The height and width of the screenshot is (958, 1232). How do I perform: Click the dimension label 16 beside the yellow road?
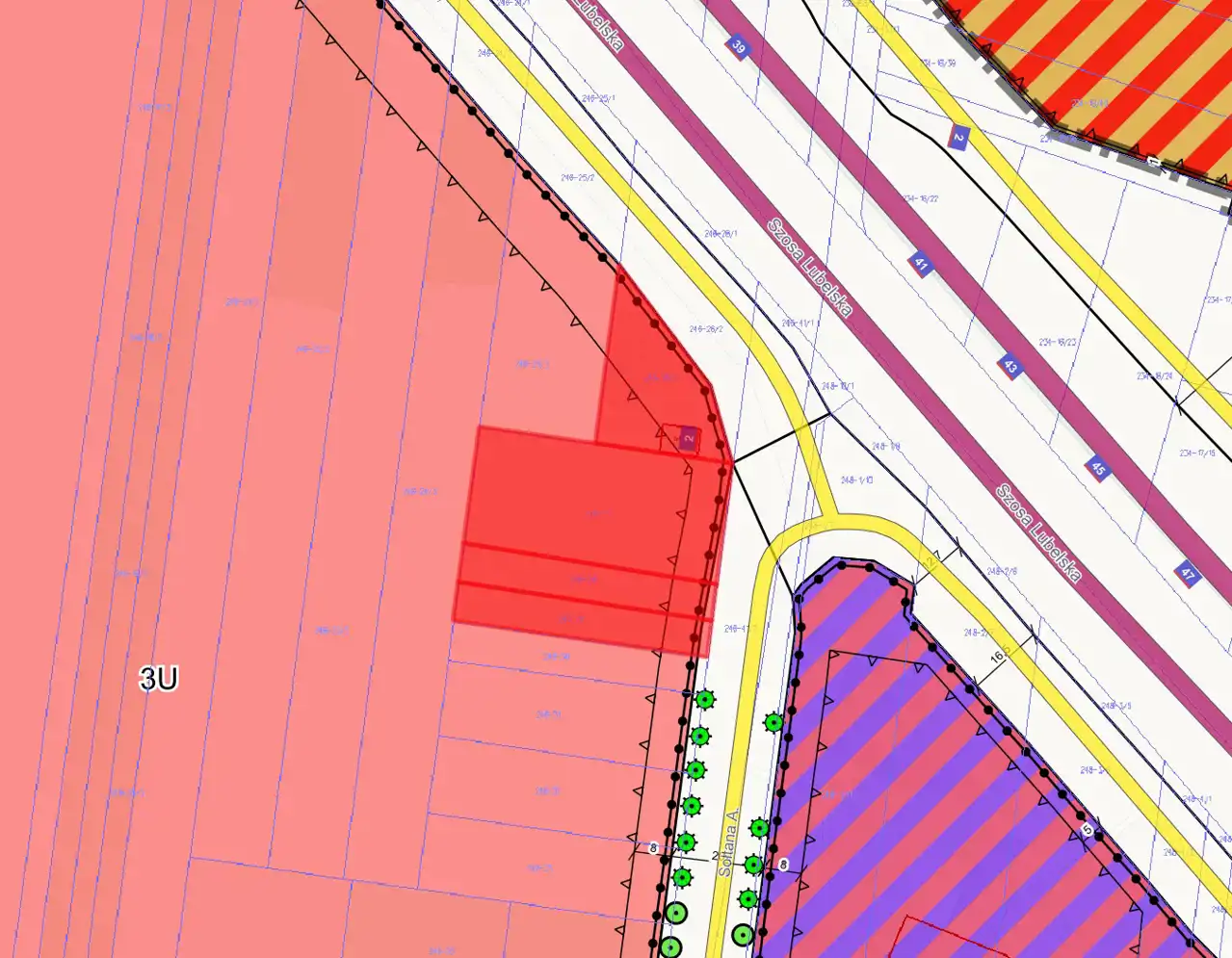tap(998, 654)
